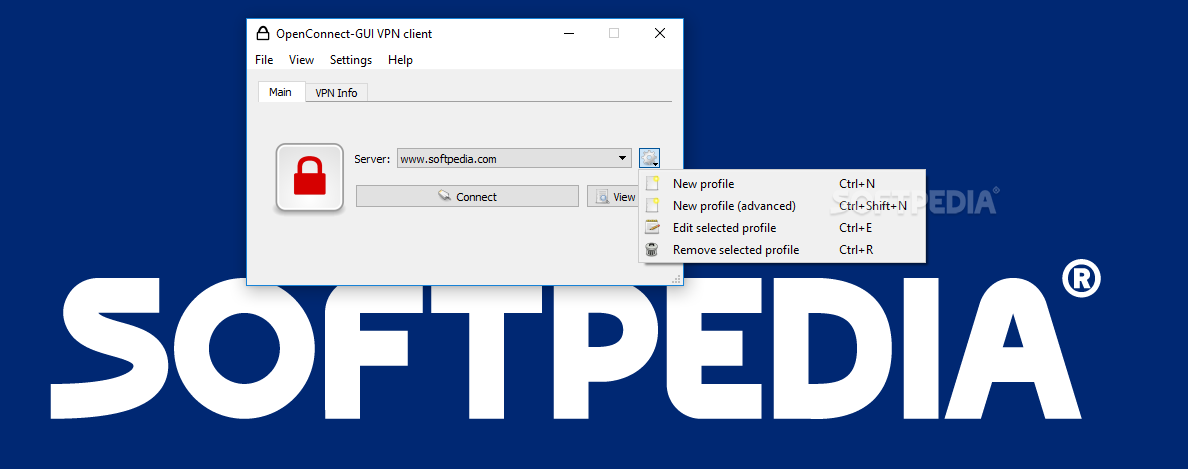Open the File menu
Image resolution: width=1188 pixels, height=469 pixels.
click(x=264, y=60)
